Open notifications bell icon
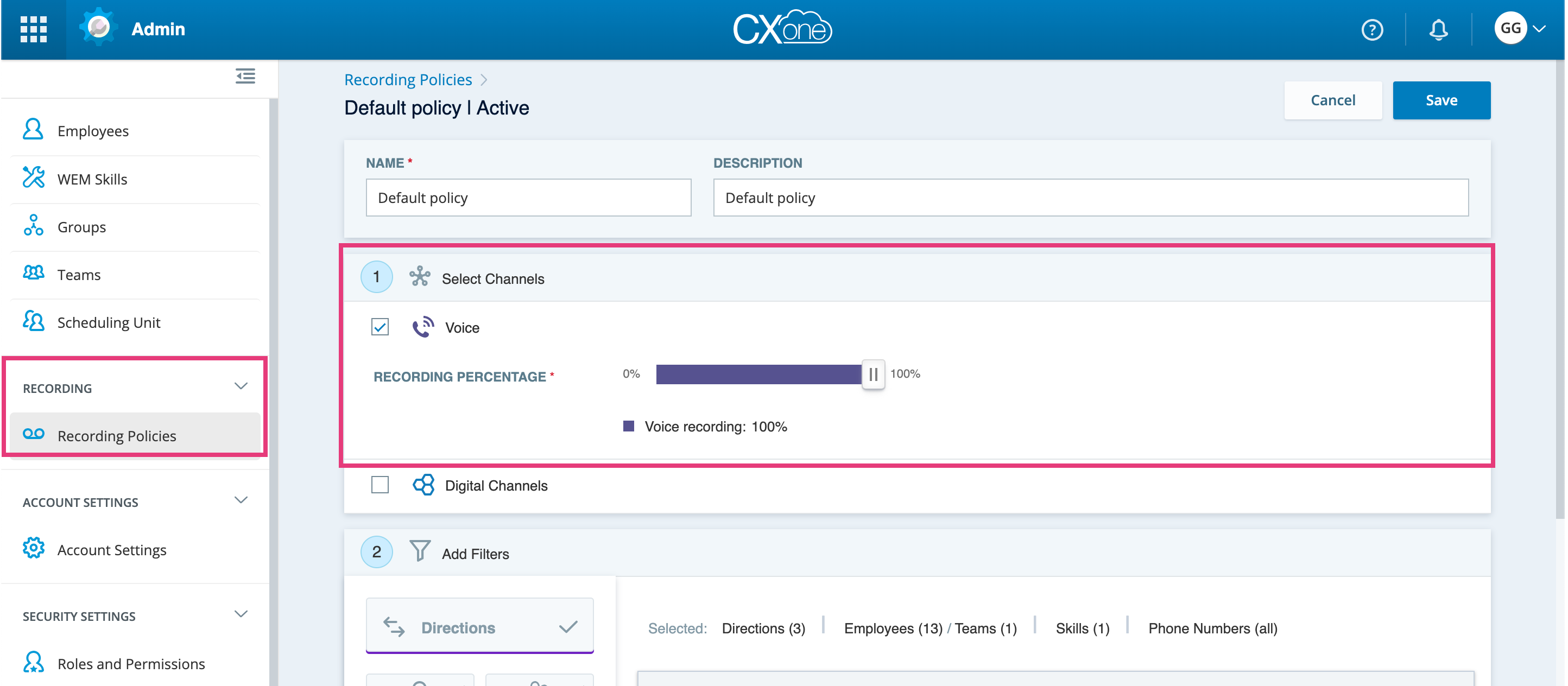The height and width of the screenshot is (686, 1568). [1438, 29]
